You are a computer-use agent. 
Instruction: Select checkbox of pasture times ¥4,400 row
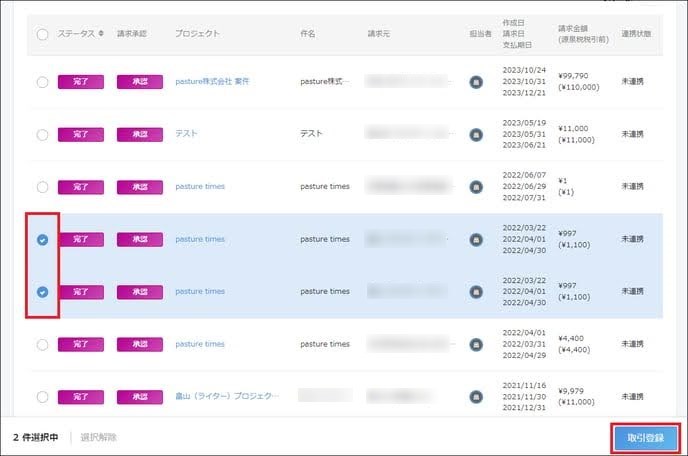click(x=43, y=345)
